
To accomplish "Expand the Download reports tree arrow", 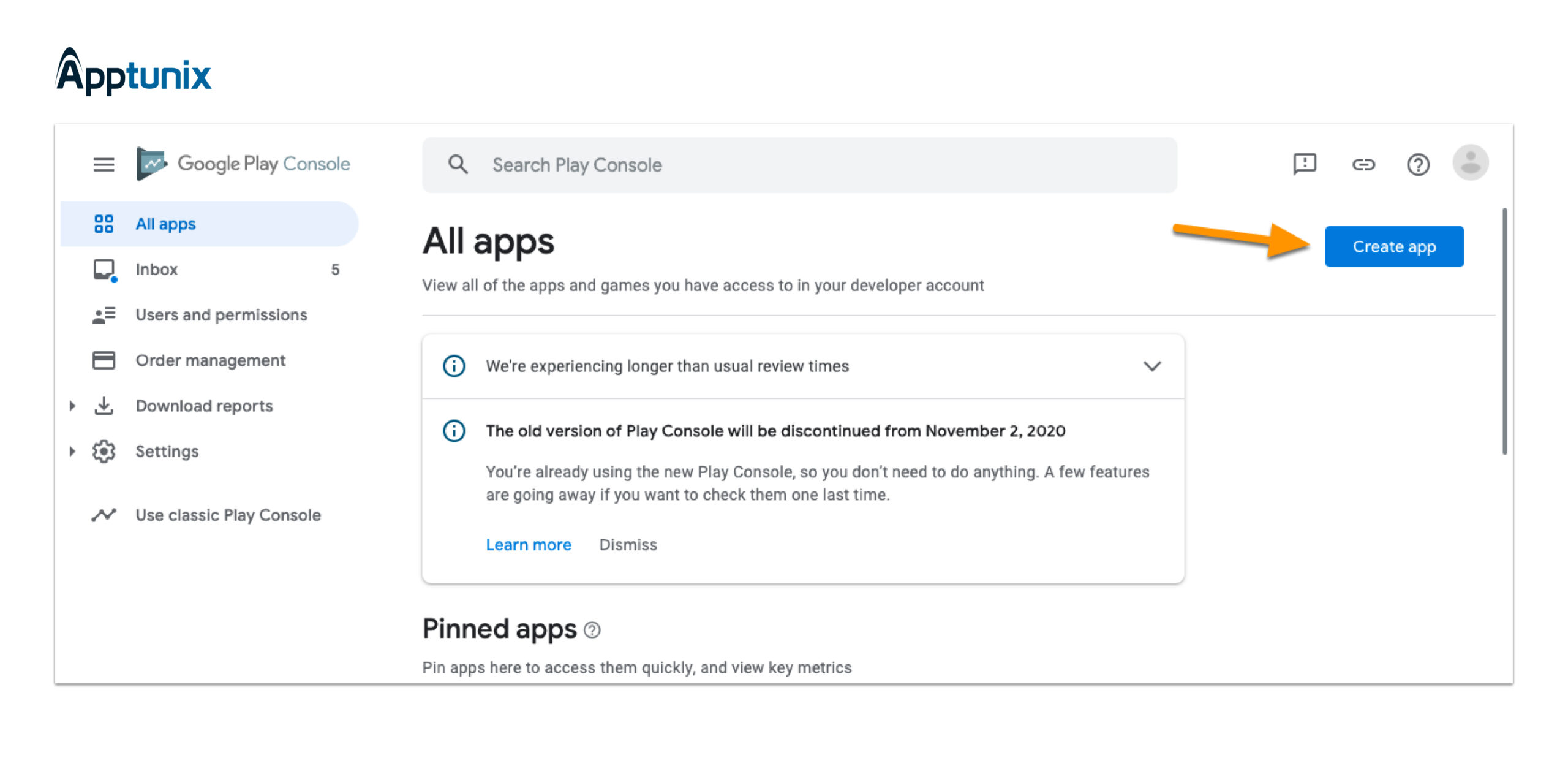I will pyautogui.click(x=72, y=406).
